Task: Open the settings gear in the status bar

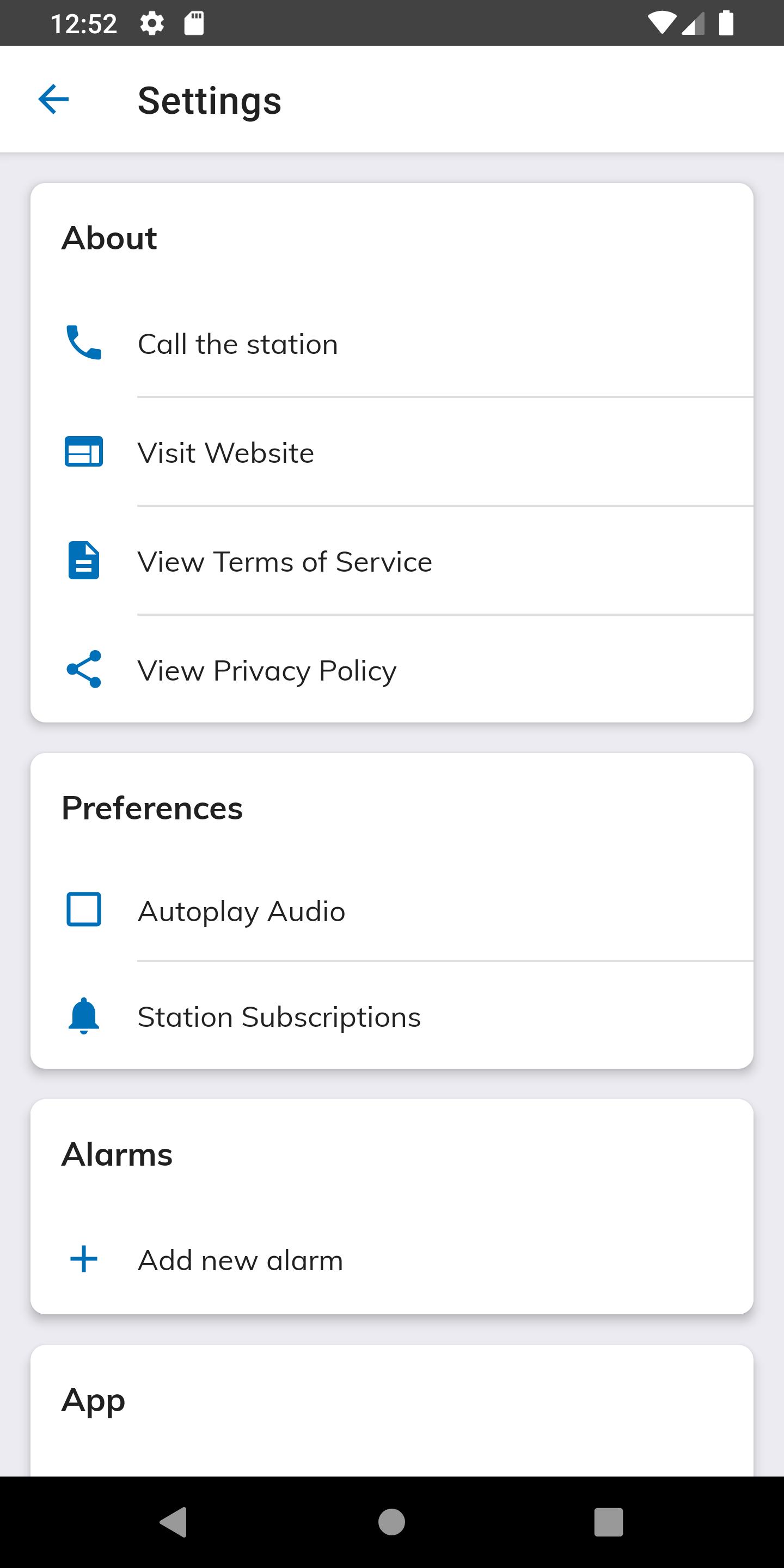Action: point(151,24)
